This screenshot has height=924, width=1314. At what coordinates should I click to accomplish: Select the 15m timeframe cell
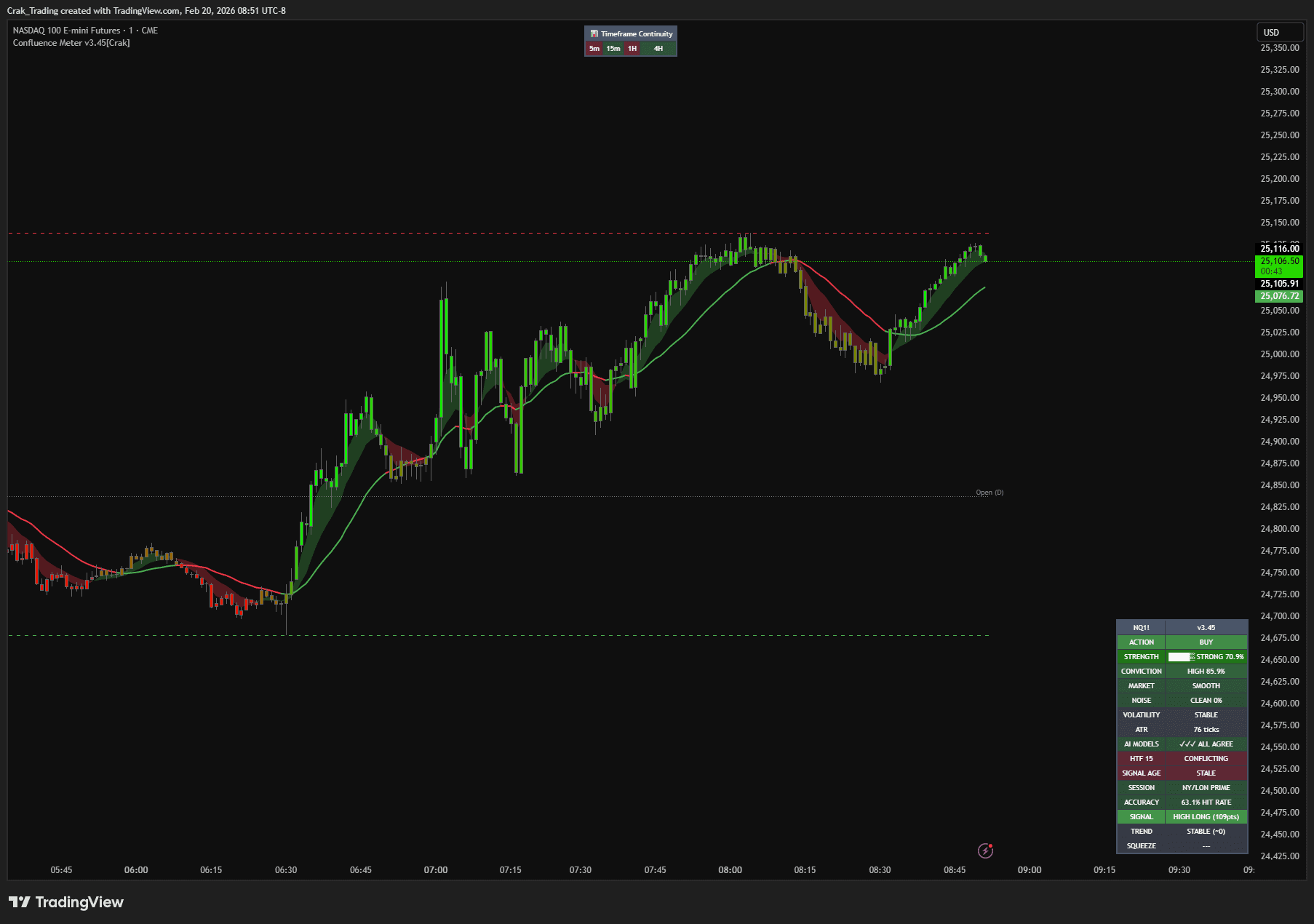pyautogui.click(x=613, y=49)
